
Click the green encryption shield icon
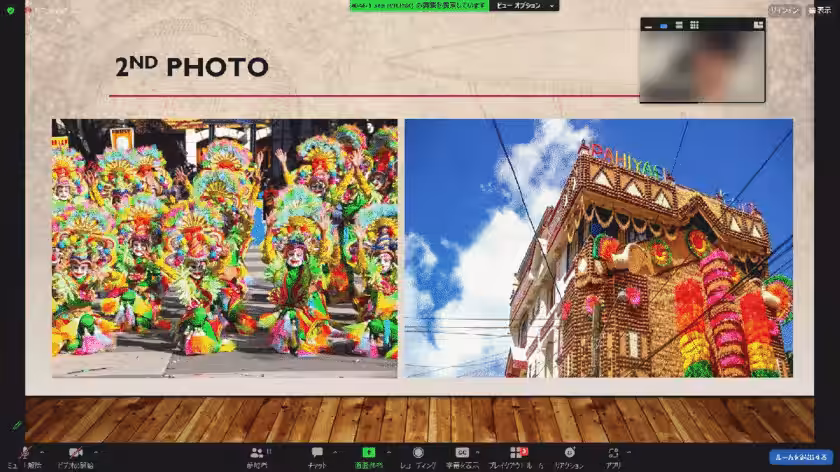click(11, 10)
